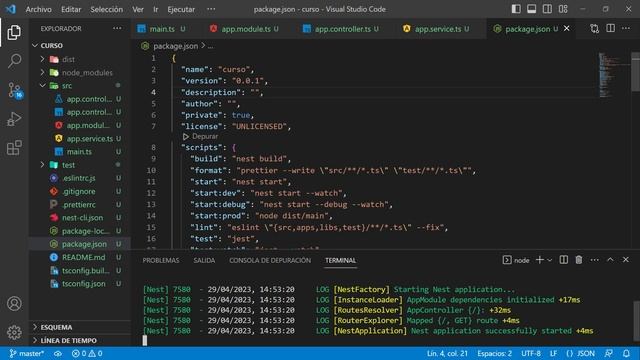Open customize layout icon

click(x=563, y=9)
